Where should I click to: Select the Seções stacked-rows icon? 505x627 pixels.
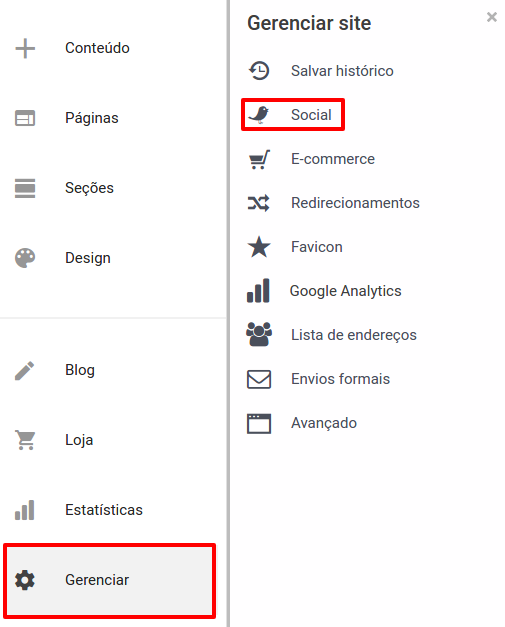[x=25, y=188]
